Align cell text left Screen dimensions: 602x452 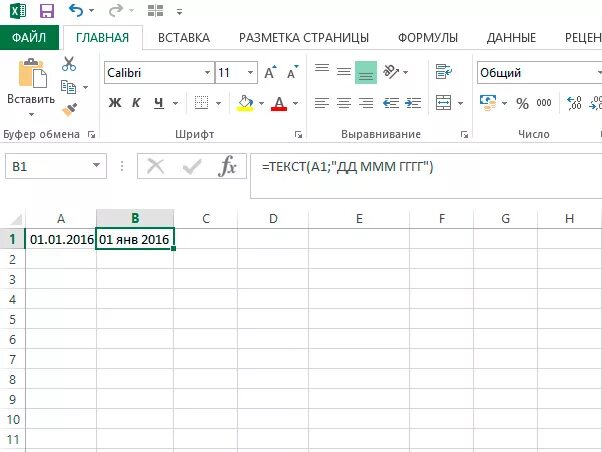pyautogui.click(x=322, y=103)
